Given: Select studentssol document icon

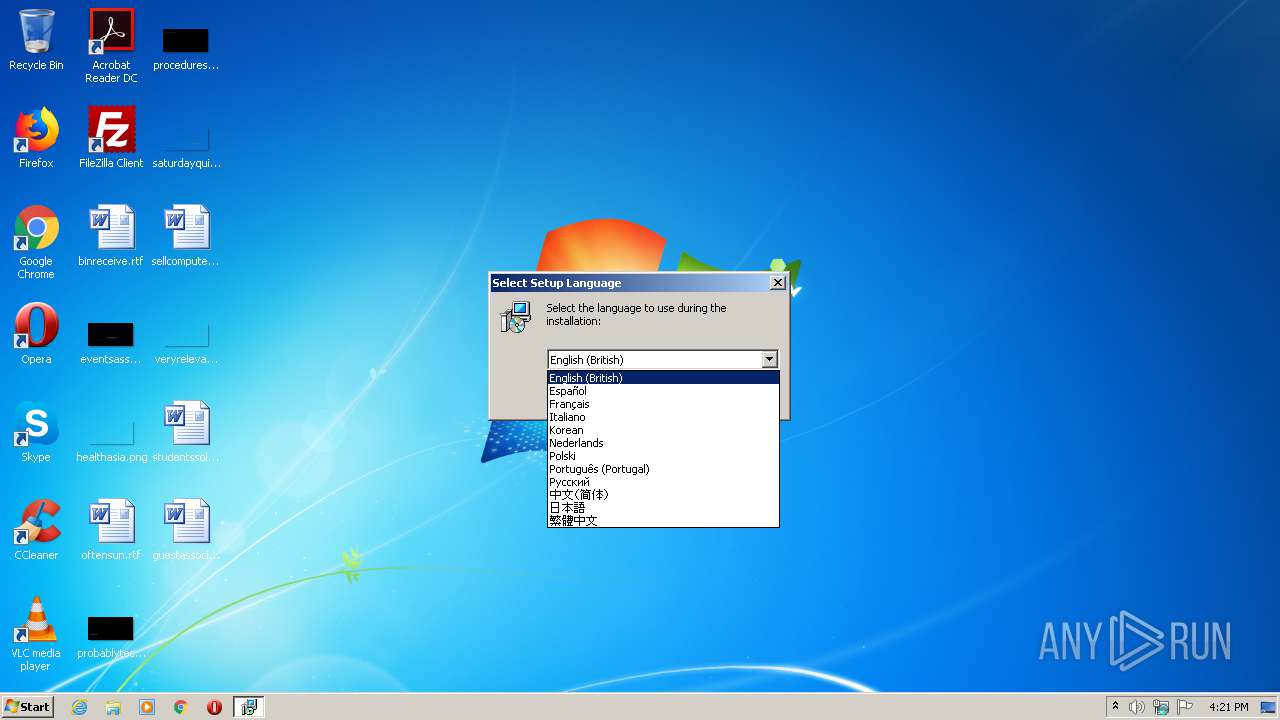Looking at the screenshot, I should click(x=186, y=432).
